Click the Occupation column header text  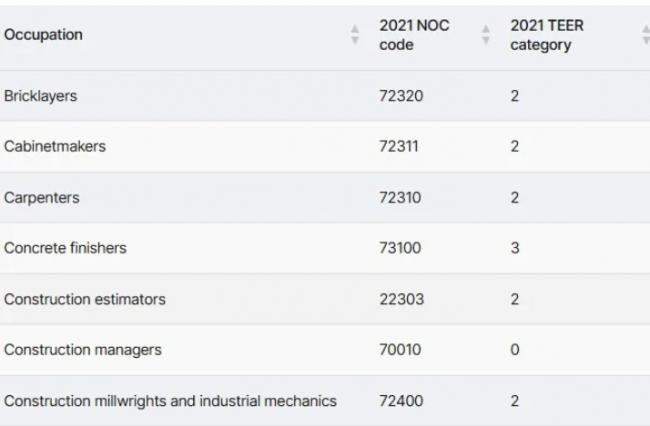pyautogui.click(x=43, y=35)
